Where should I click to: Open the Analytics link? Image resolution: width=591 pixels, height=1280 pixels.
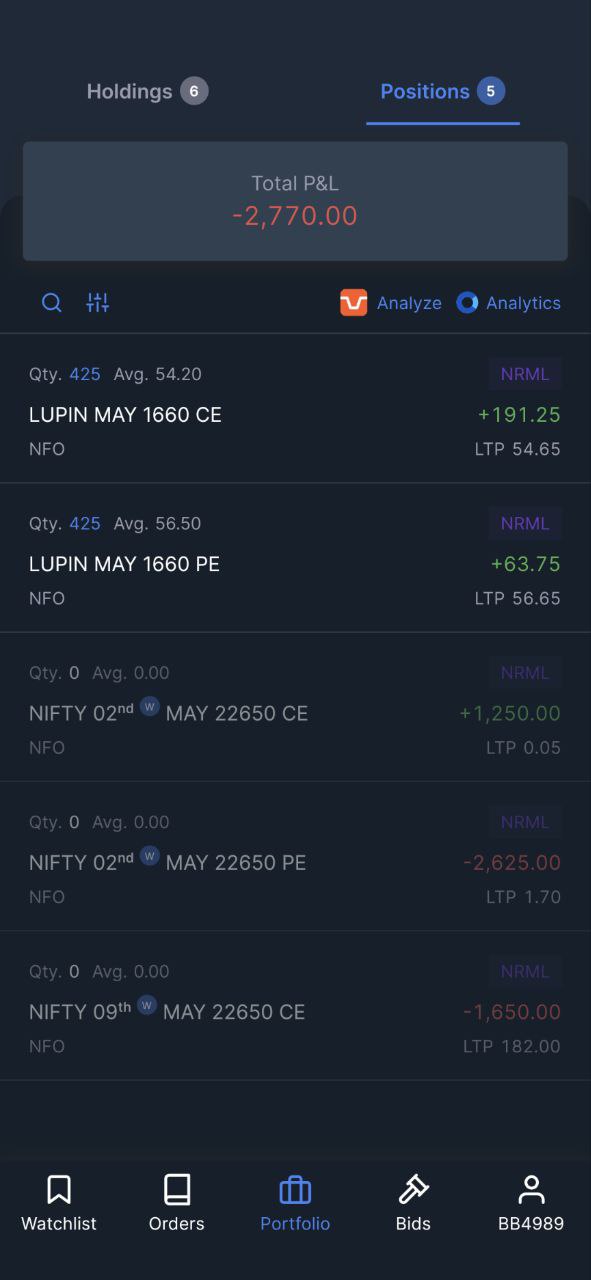pyautogui.click(x=523, y=303)
